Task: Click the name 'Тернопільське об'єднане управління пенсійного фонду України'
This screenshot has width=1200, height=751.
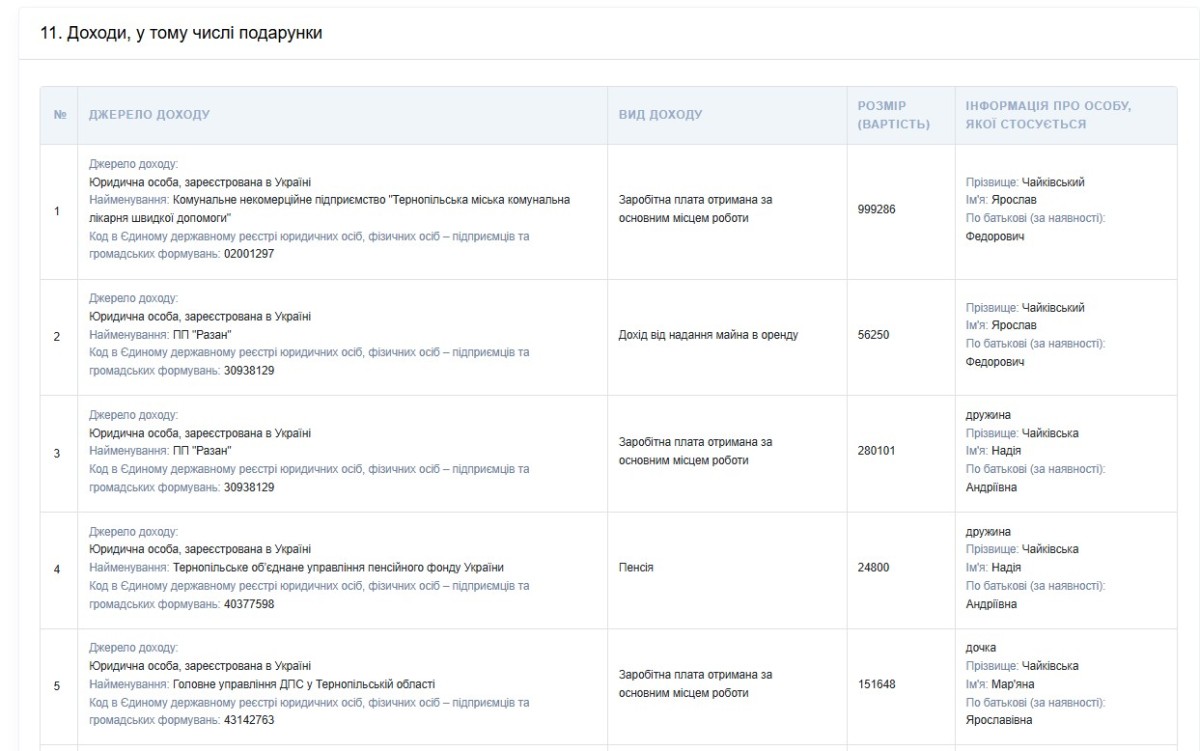Action: point(338,568)
